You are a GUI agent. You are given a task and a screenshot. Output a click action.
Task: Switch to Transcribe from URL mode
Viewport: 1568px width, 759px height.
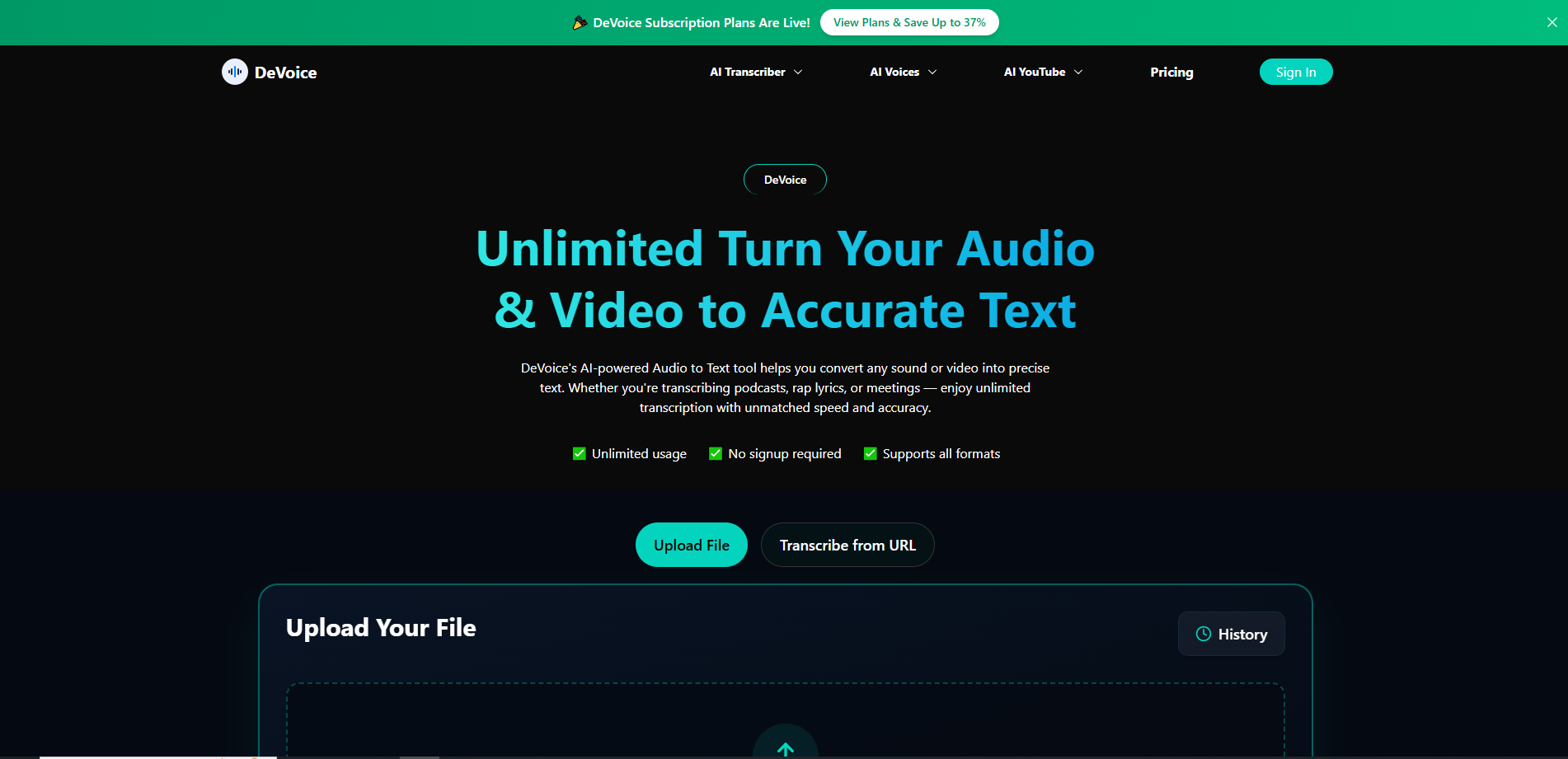point(847,545)
